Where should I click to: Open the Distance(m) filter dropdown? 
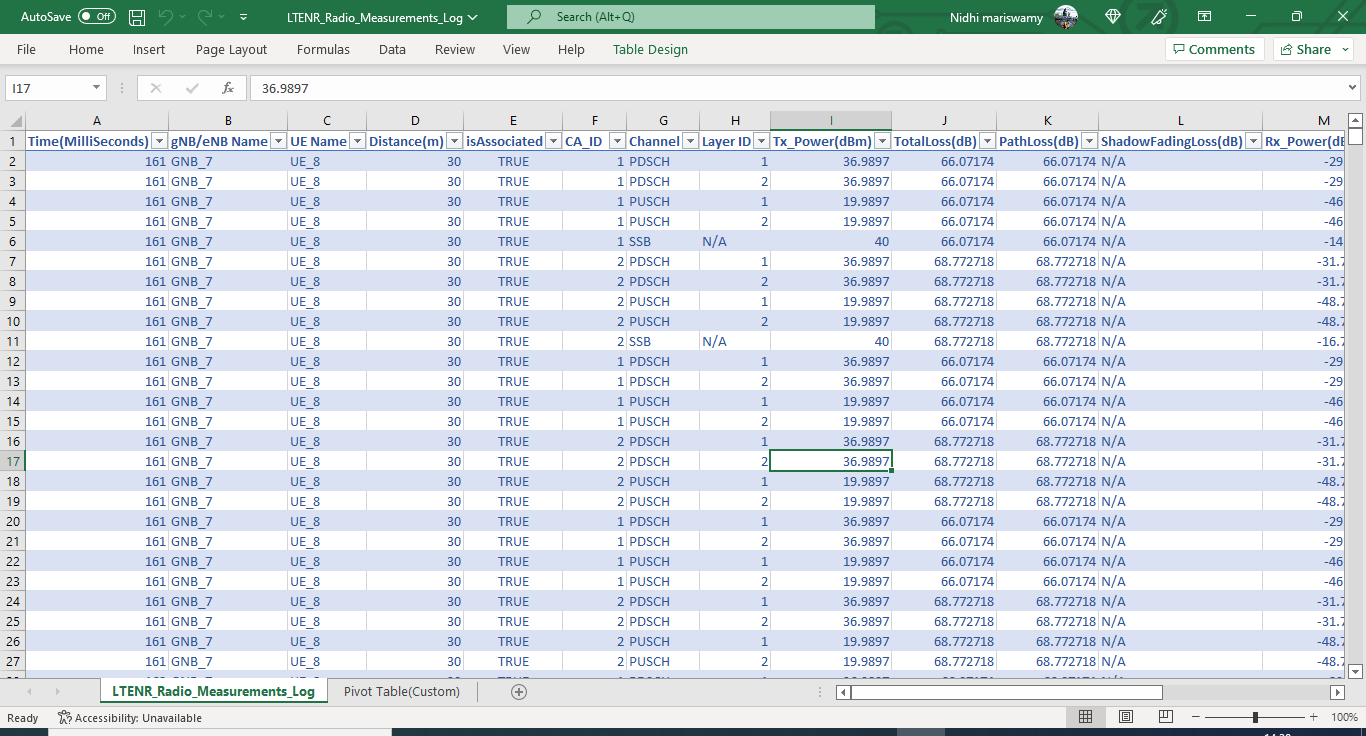454,141
